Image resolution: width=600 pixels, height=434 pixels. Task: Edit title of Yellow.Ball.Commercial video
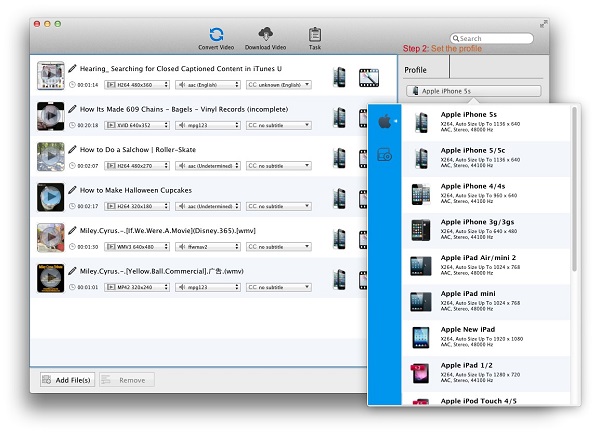[x=72, y=271]
